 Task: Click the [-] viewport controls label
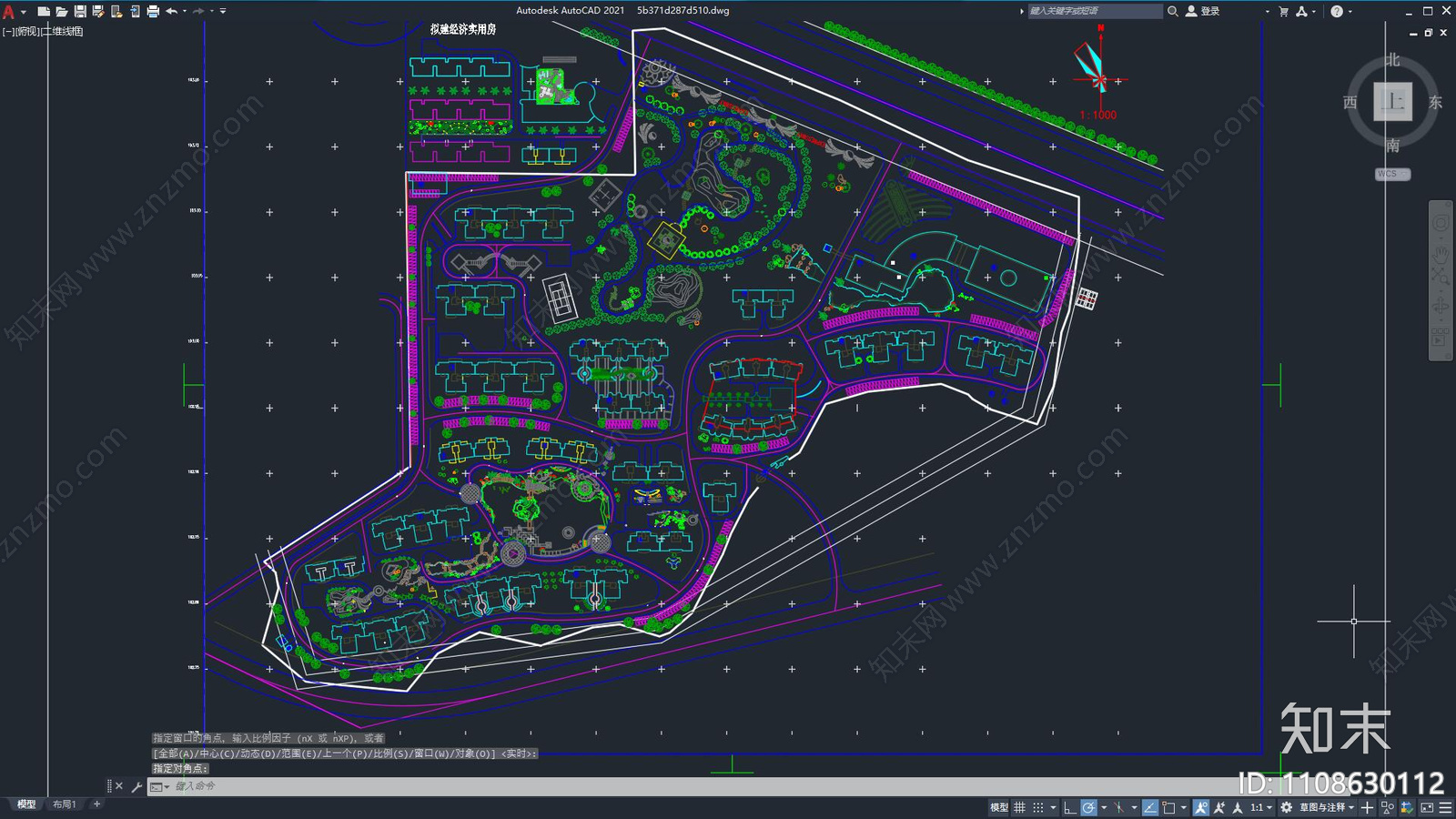(x=7, y=31)
